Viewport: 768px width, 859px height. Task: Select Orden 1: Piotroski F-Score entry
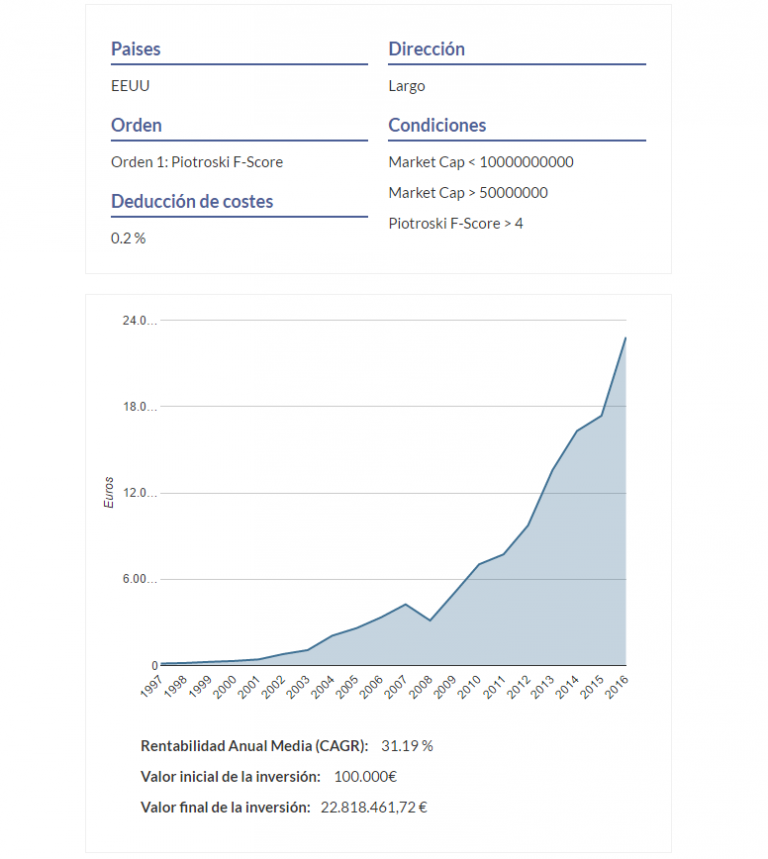[197, 162]
